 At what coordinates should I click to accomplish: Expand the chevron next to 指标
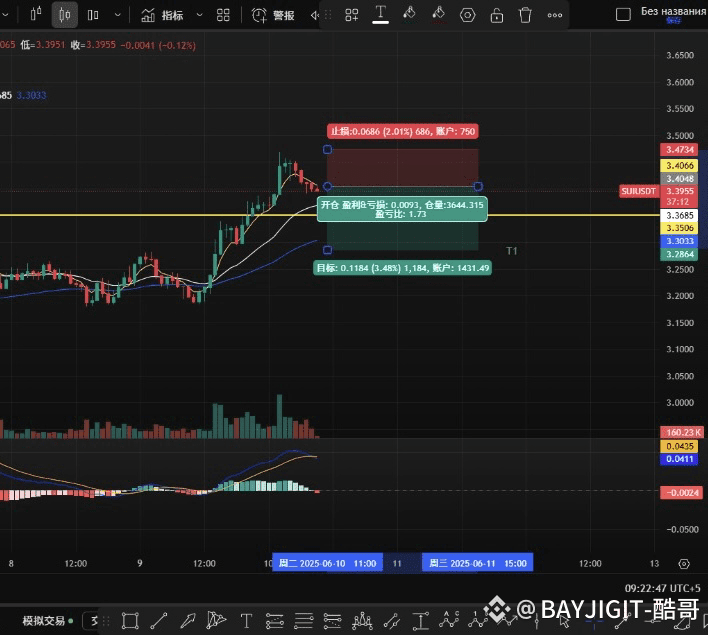click(199, 15)
